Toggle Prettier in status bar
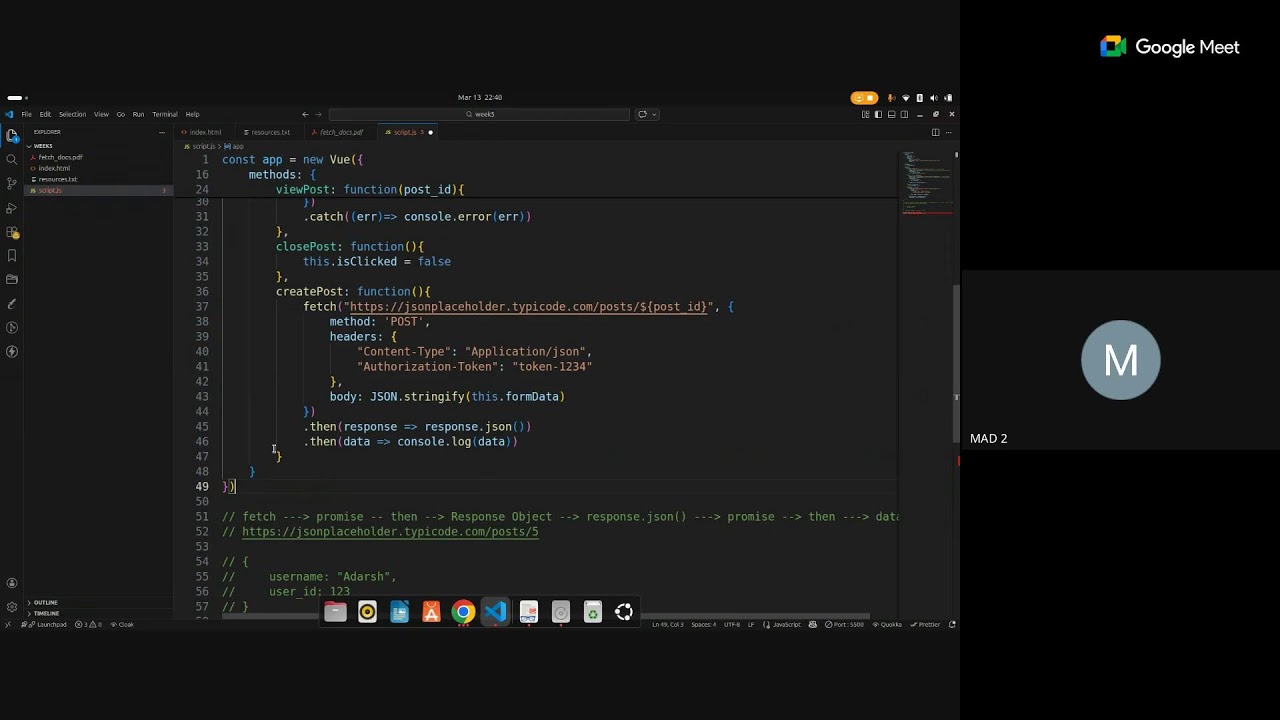The width and height of the screenshot is (1280, 720). pyautogui.click(x=925, y=624)
